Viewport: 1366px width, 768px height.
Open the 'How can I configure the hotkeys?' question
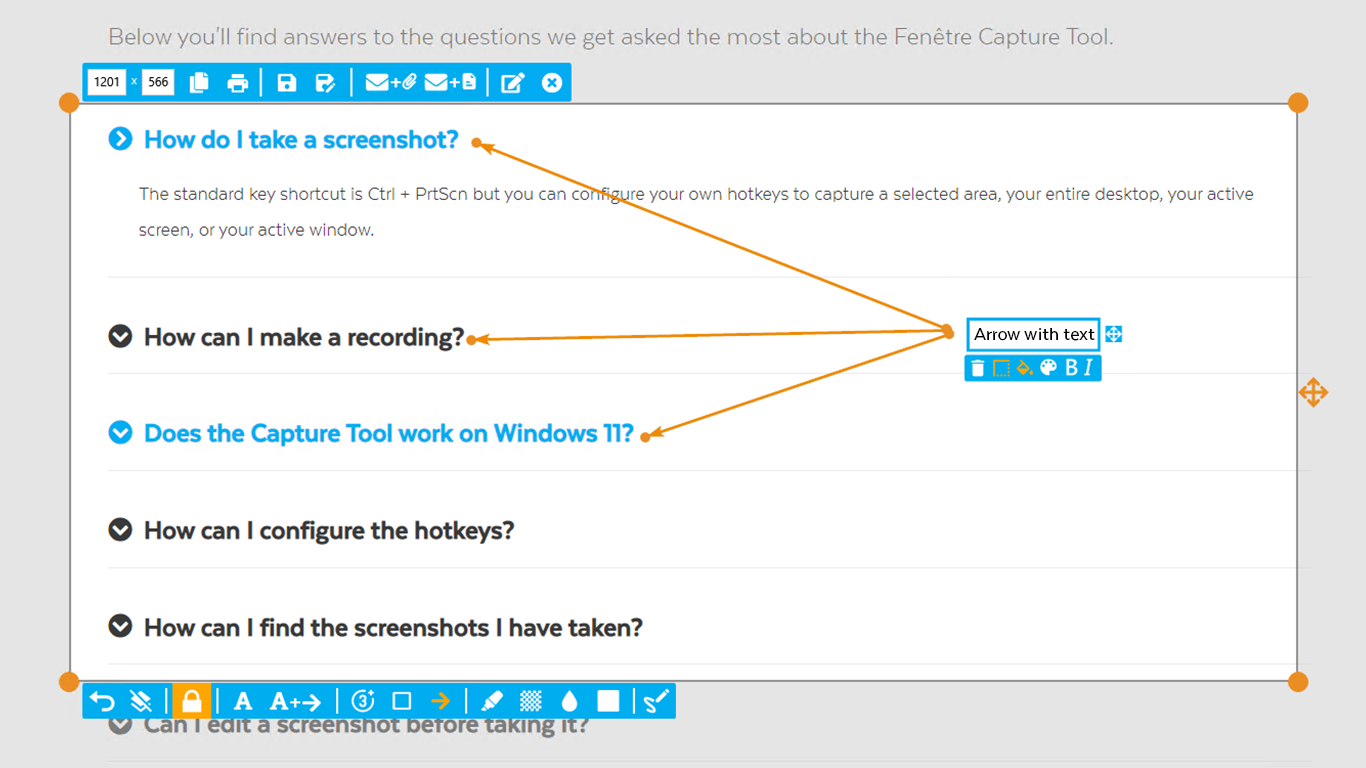(x=329, y=530)
